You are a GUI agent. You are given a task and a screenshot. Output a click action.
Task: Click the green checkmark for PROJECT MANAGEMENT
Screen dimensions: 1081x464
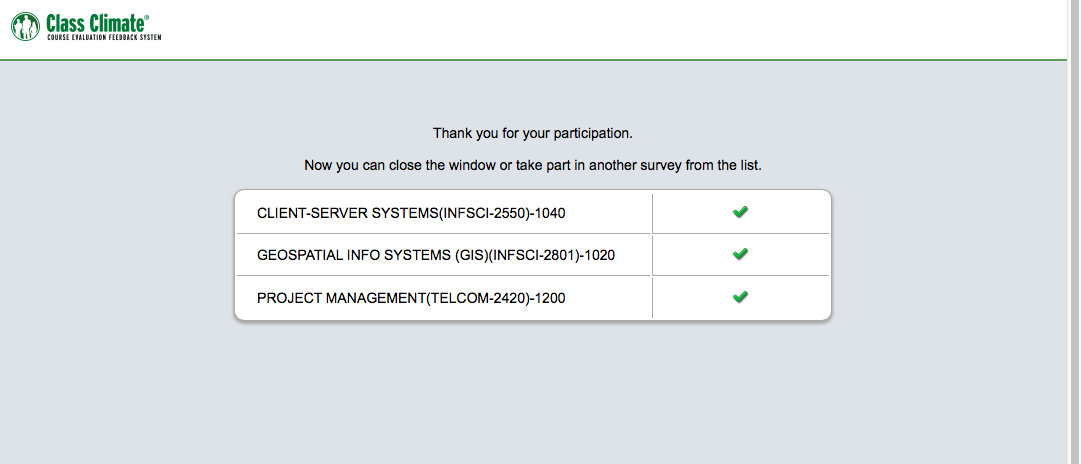740,297
